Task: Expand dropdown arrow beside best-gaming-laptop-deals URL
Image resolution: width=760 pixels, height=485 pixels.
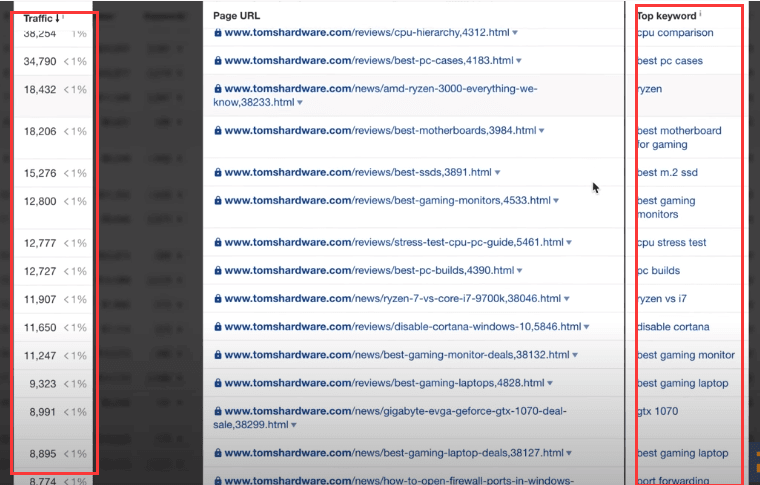Action: tap(569, 453)
